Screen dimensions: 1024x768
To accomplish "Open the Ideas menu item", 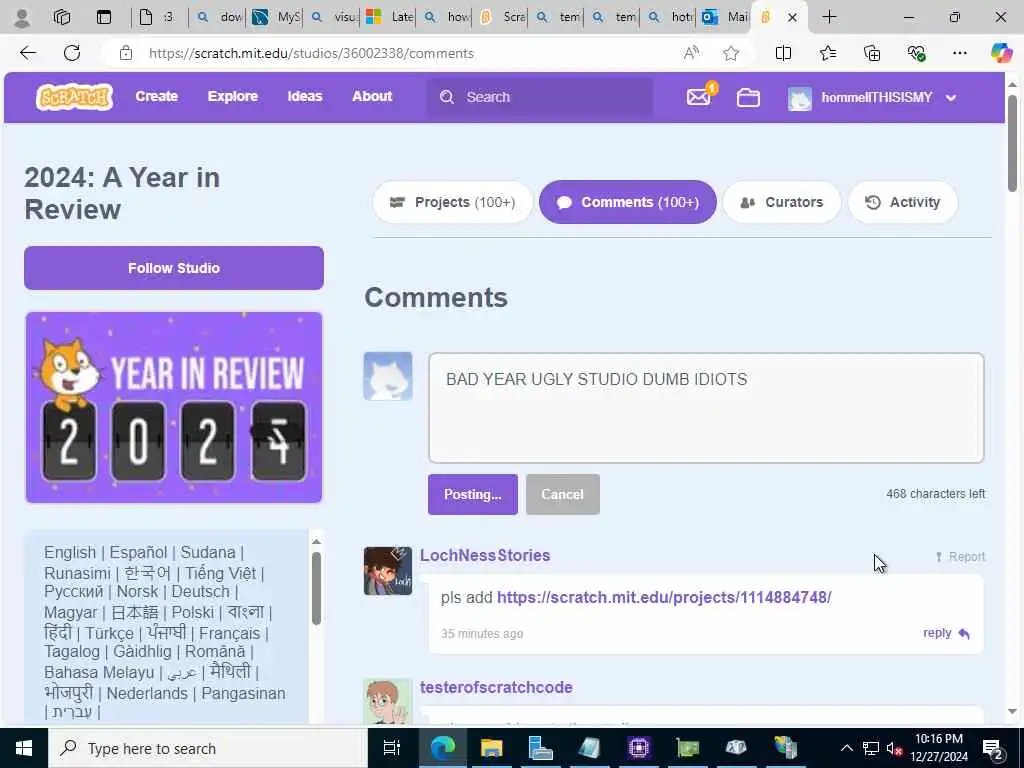I will [x=305, y=97].
